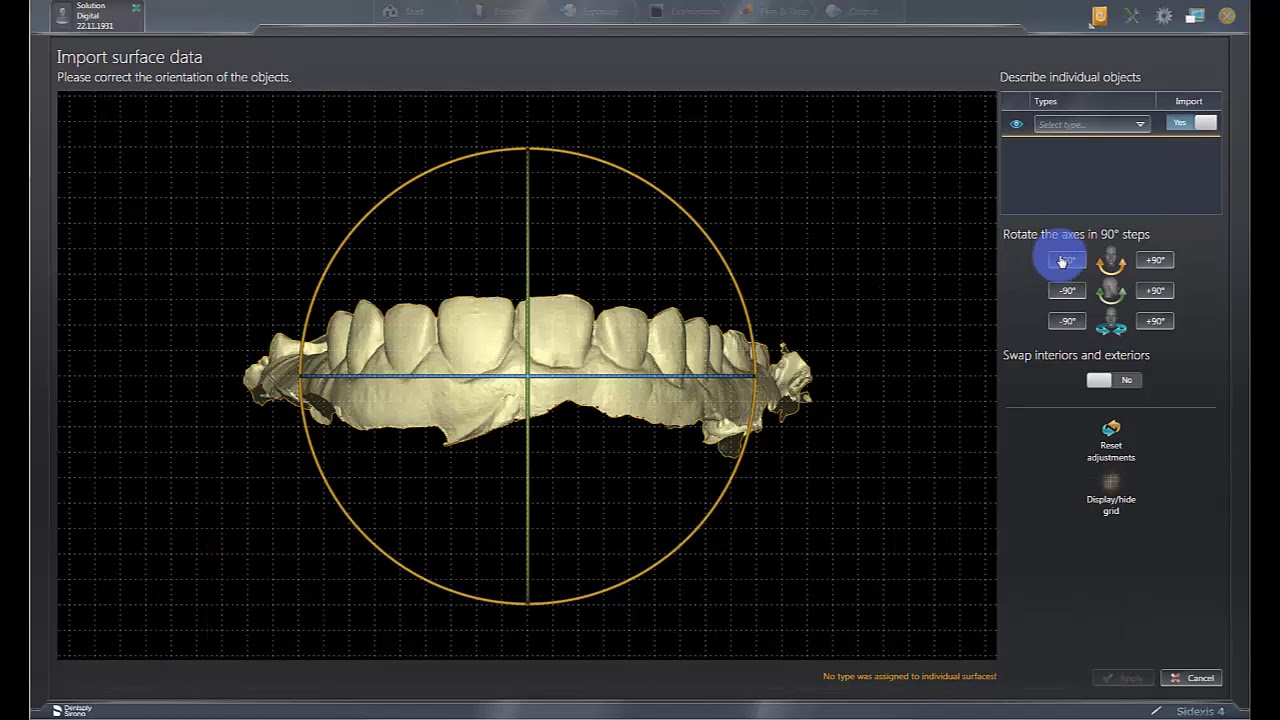Open the Examination tab in top bar
The height and width of the screenshot is (720, 1280).
[x=684, y=11]
